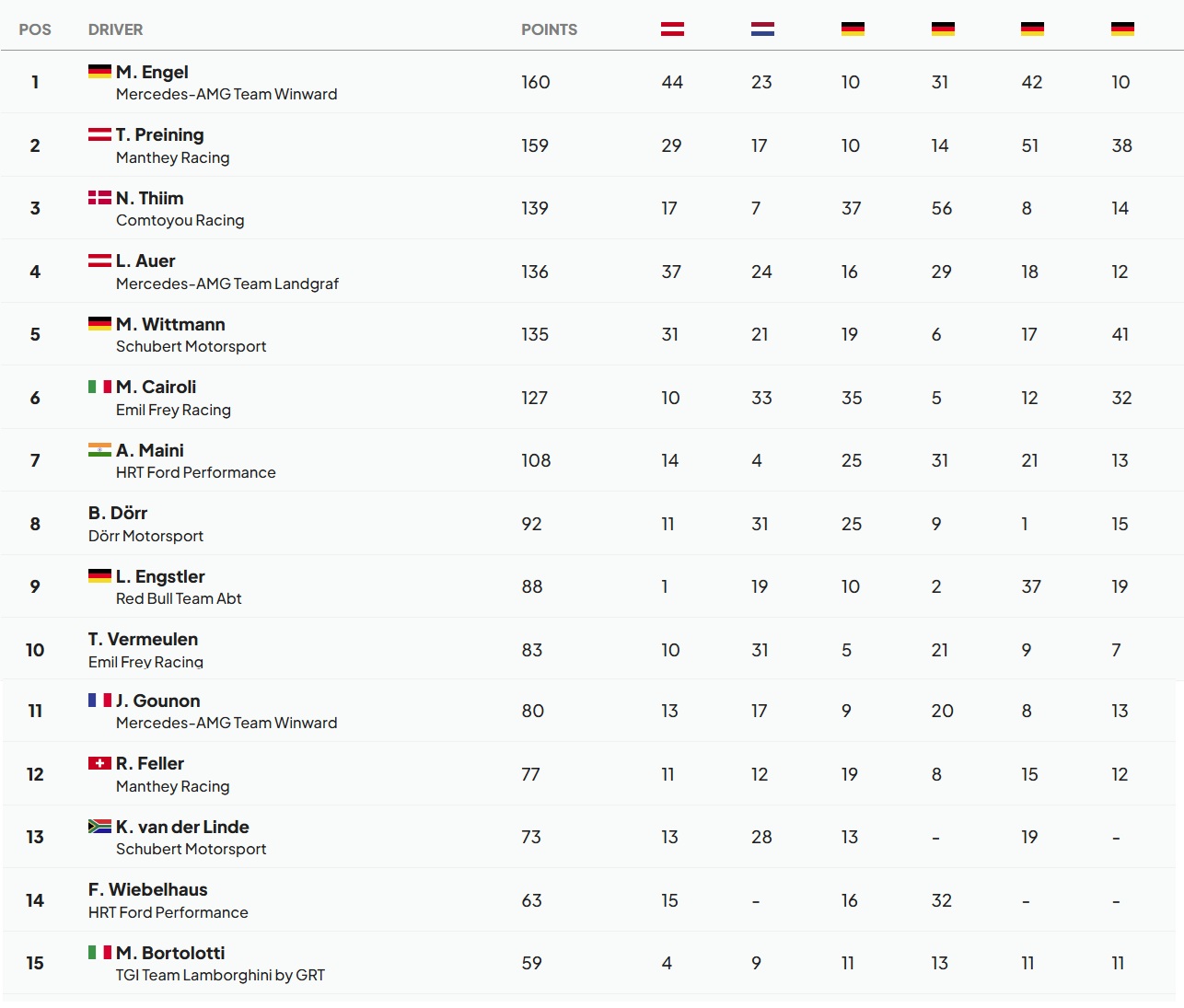Click the Indian flag beside A. Maini
Screen dimensions: 1184x1008
(x=99, y=449)
